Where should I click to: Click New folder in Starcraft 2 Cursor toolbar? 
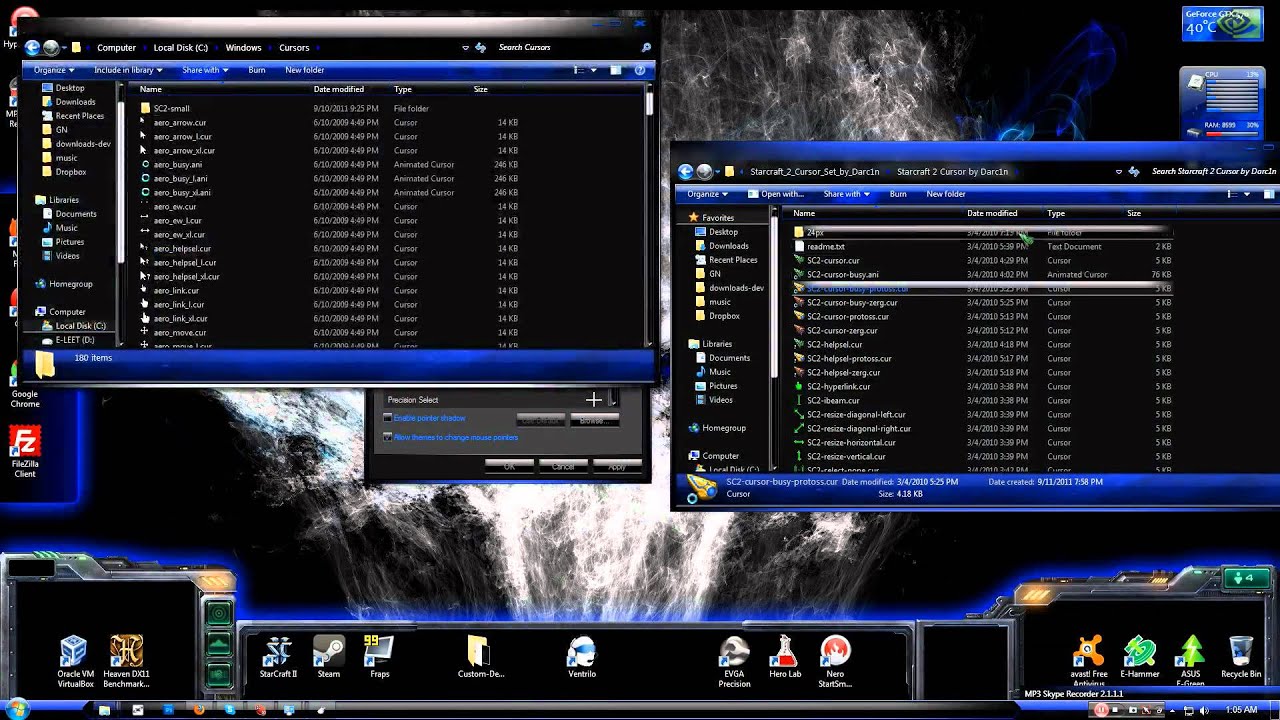click(946, 194)
